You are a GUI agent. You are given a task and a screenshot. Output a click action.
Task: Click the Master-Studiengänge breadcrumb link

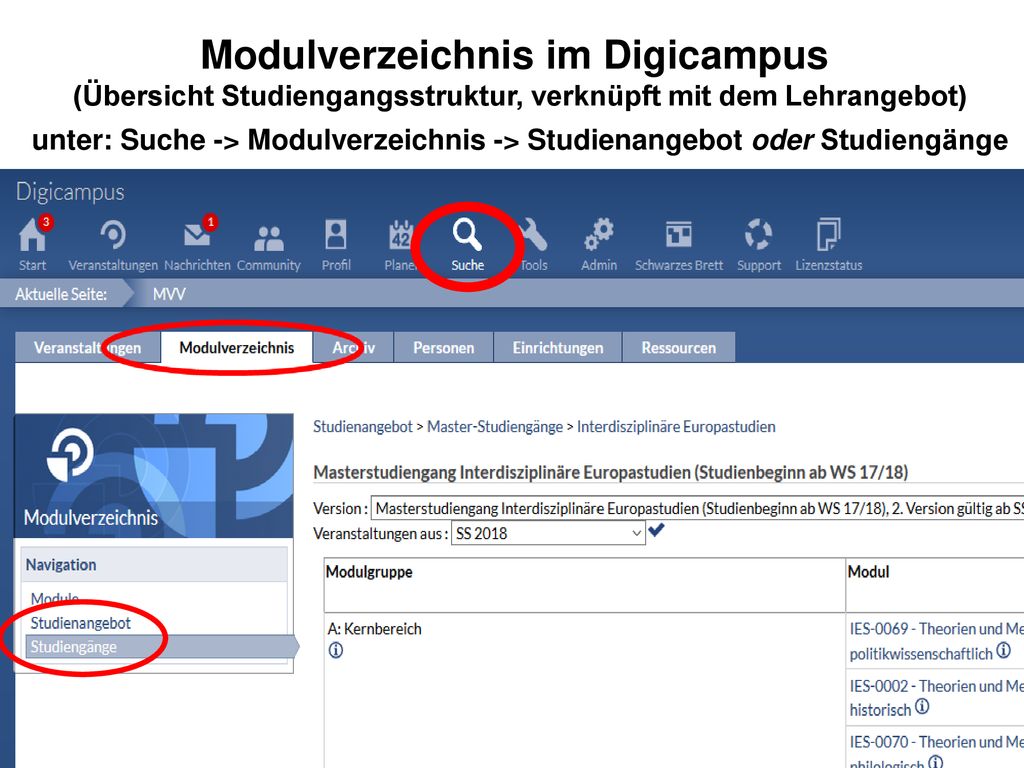pos(495,427)
